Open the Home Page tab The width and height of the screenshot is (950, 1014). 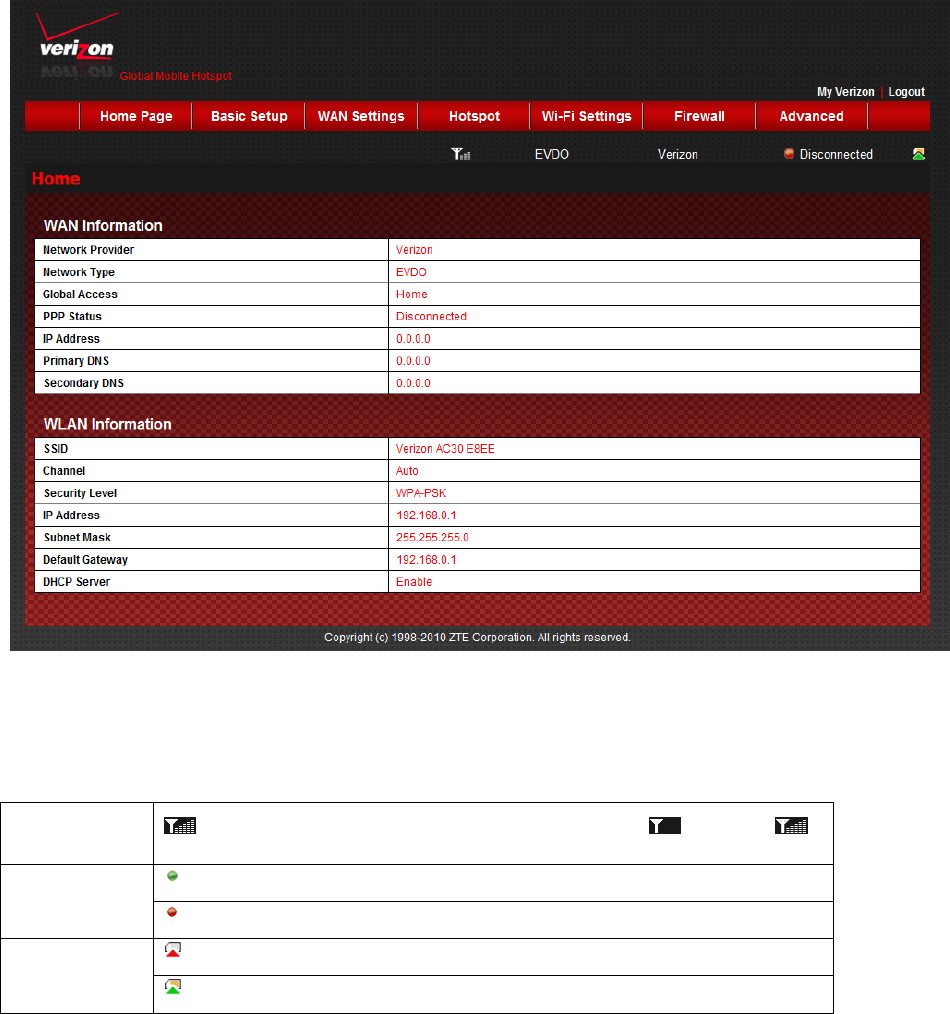(136, 116)
